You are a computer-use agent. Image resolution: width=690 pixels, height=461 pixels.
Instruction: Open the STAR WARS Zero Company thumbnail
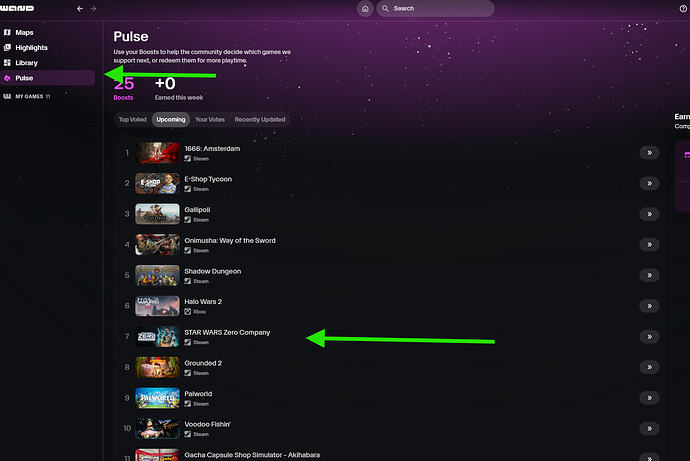[158, 337]
